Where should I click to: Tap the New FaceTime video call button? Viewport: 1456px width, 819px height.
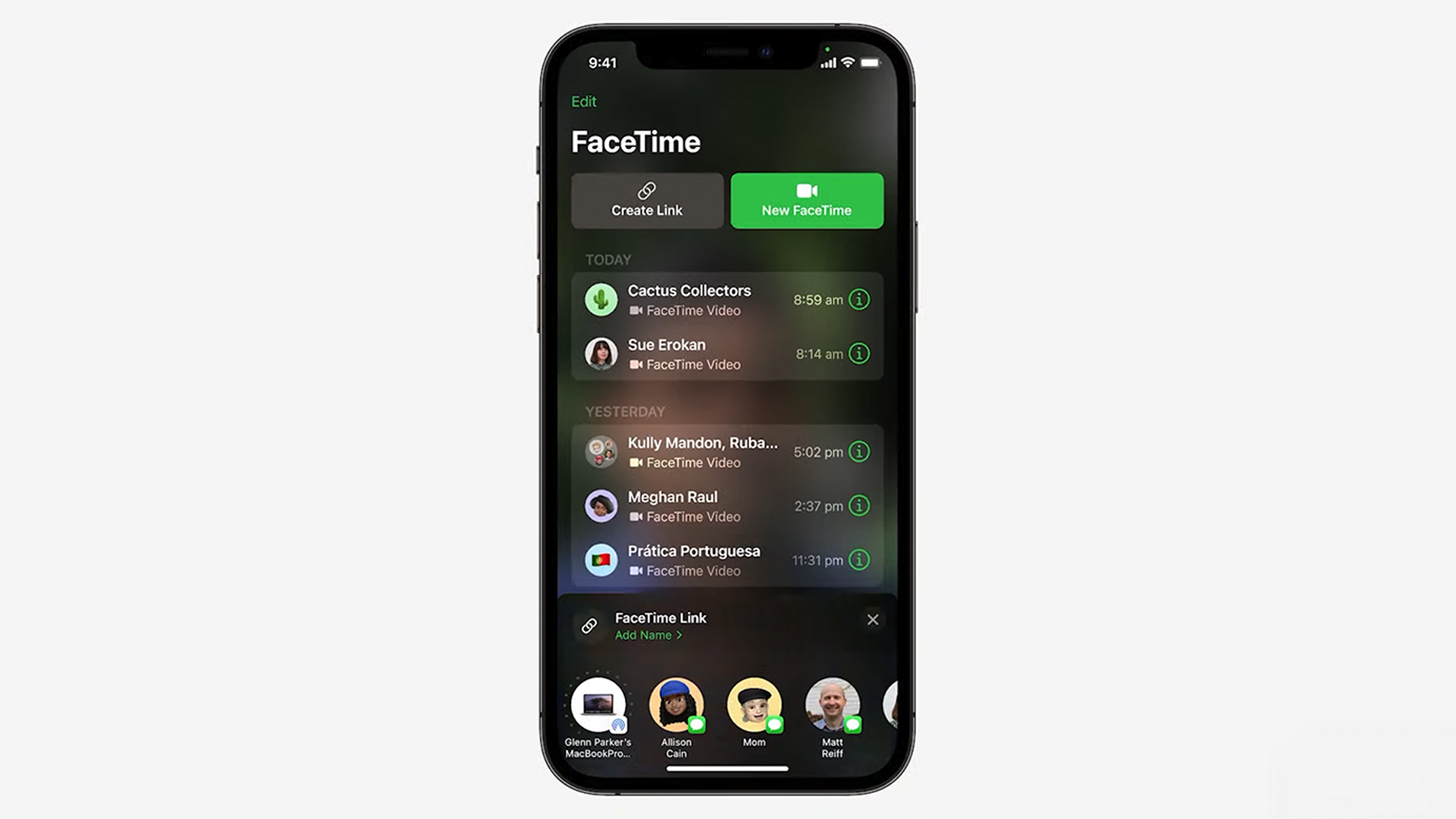pyautogui.click(x=807, y=200)
